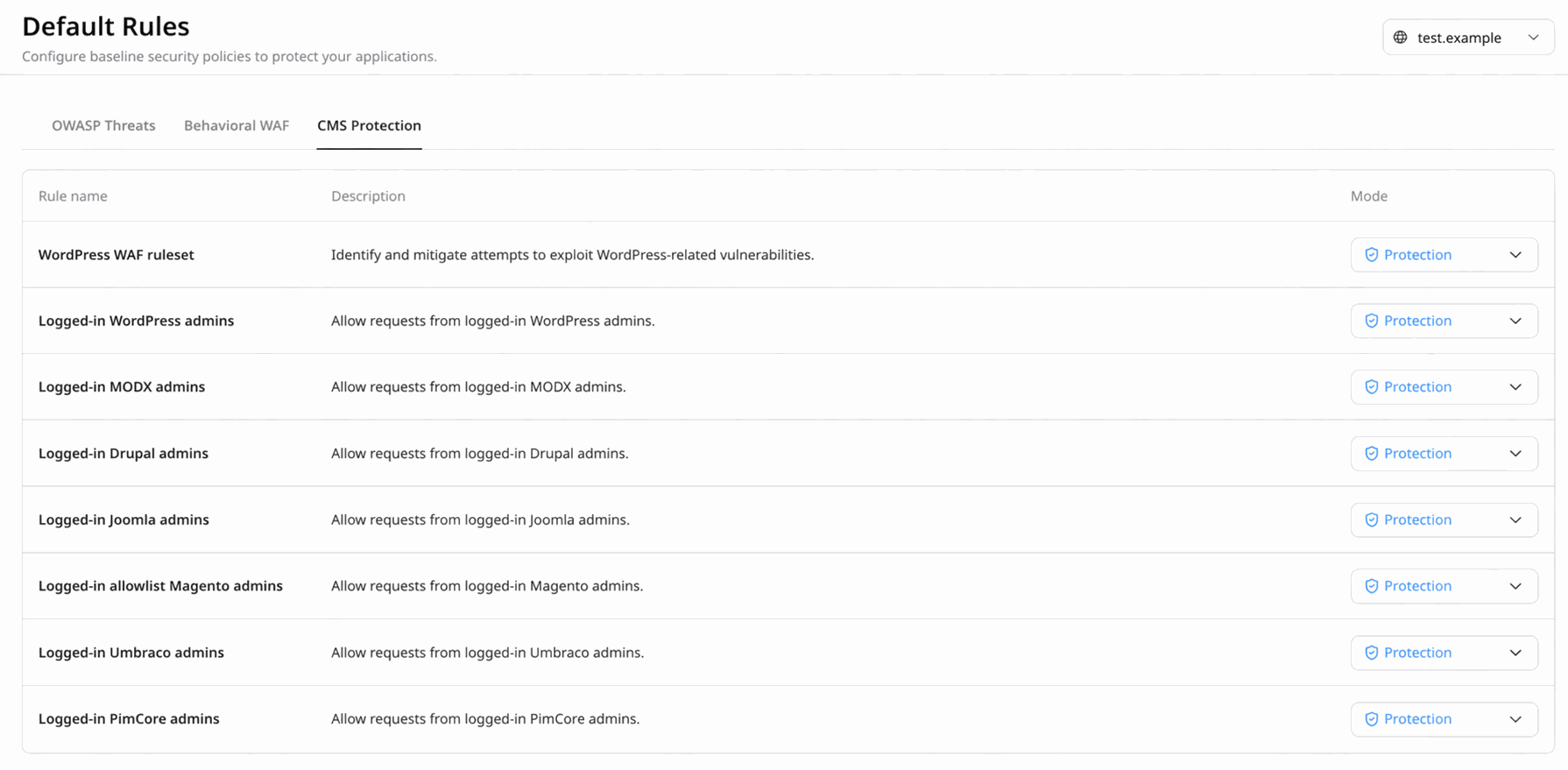The height and width of the screenshot is (770, 1568).
Task: Click Protection label in Logged-in PimCore admins row
Action: (x=1417, y=719)
